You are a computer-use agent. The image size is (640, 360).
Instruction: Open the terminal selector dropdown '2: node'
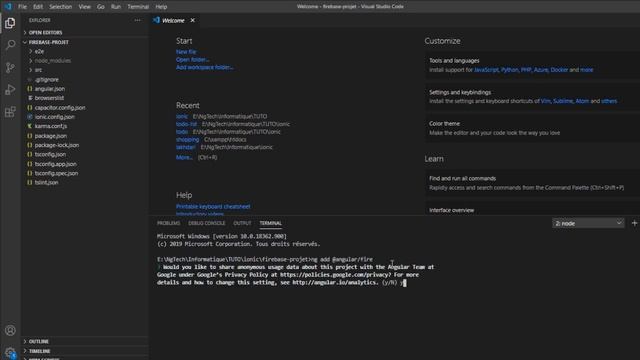588,223
